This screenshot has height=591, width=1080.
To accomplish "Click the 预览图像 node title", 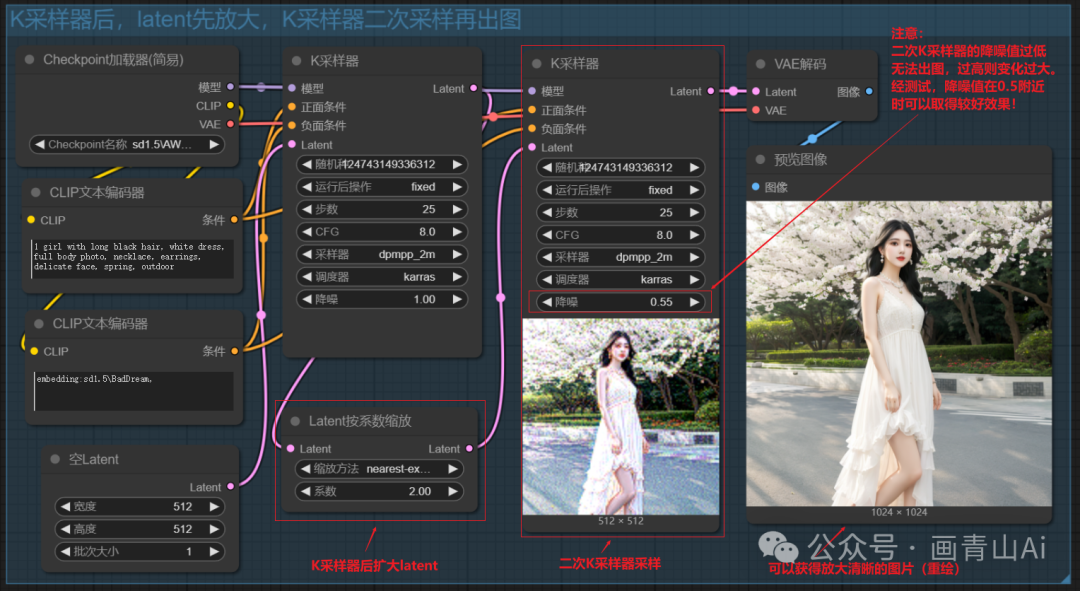I will pos(800,160).
